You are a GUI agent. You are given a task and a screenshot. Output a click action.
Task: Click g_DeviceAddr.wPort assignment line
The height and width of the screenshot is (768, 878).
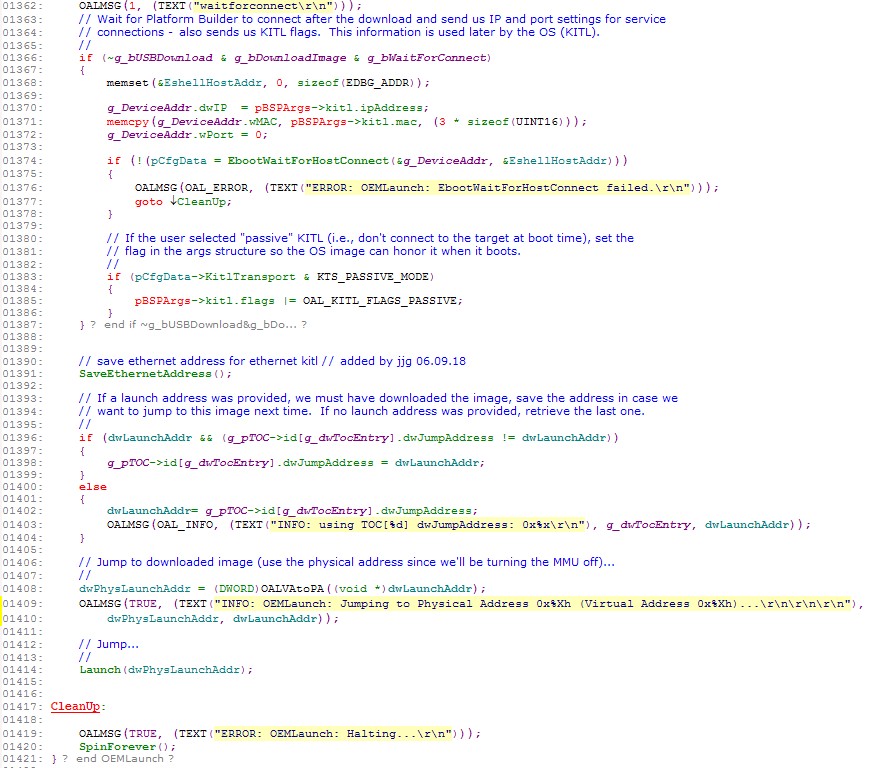point(187,135)
